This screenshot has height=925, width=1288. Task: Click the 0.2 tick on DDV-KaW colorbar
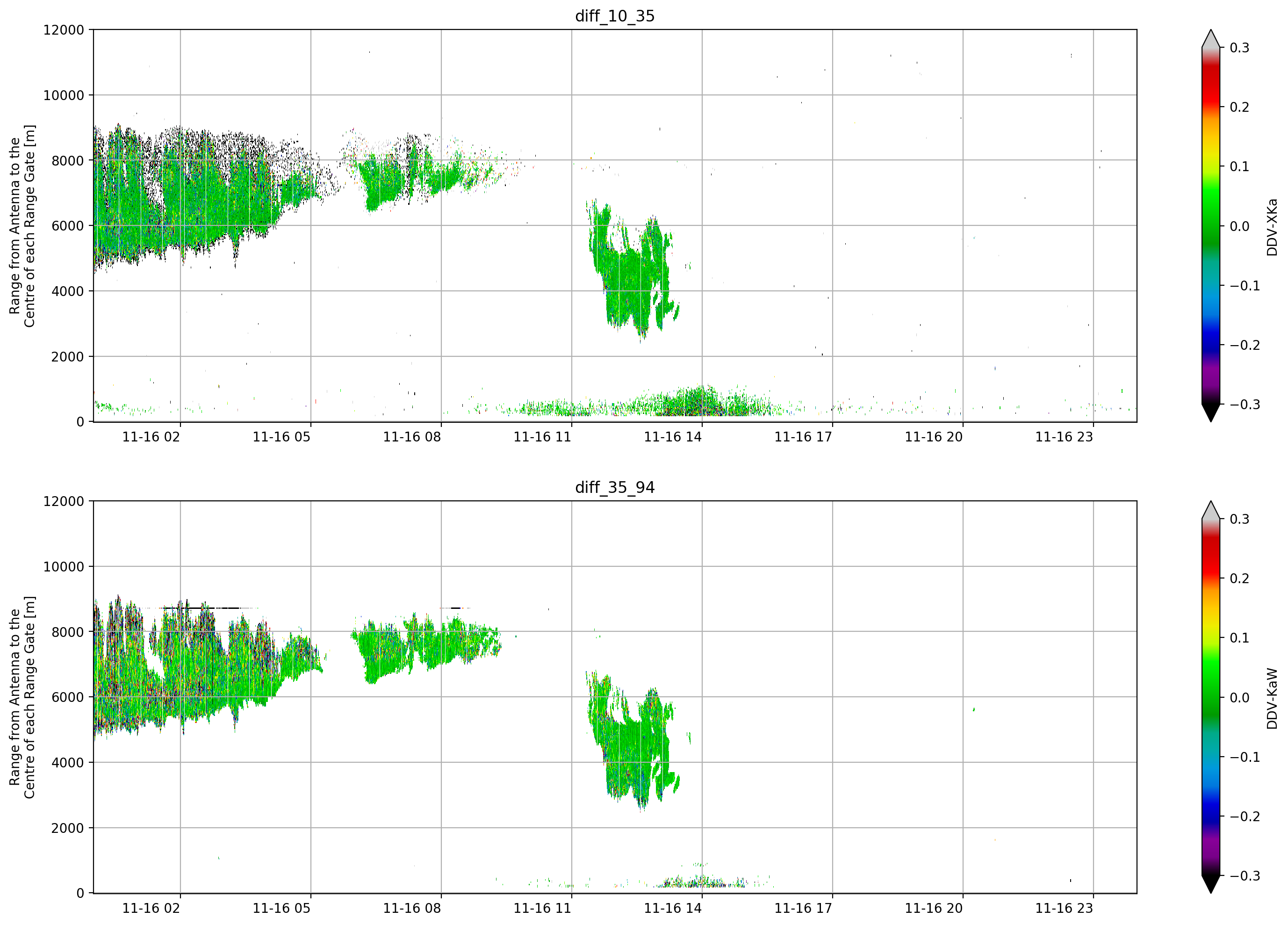click(x=1239, y=579)
